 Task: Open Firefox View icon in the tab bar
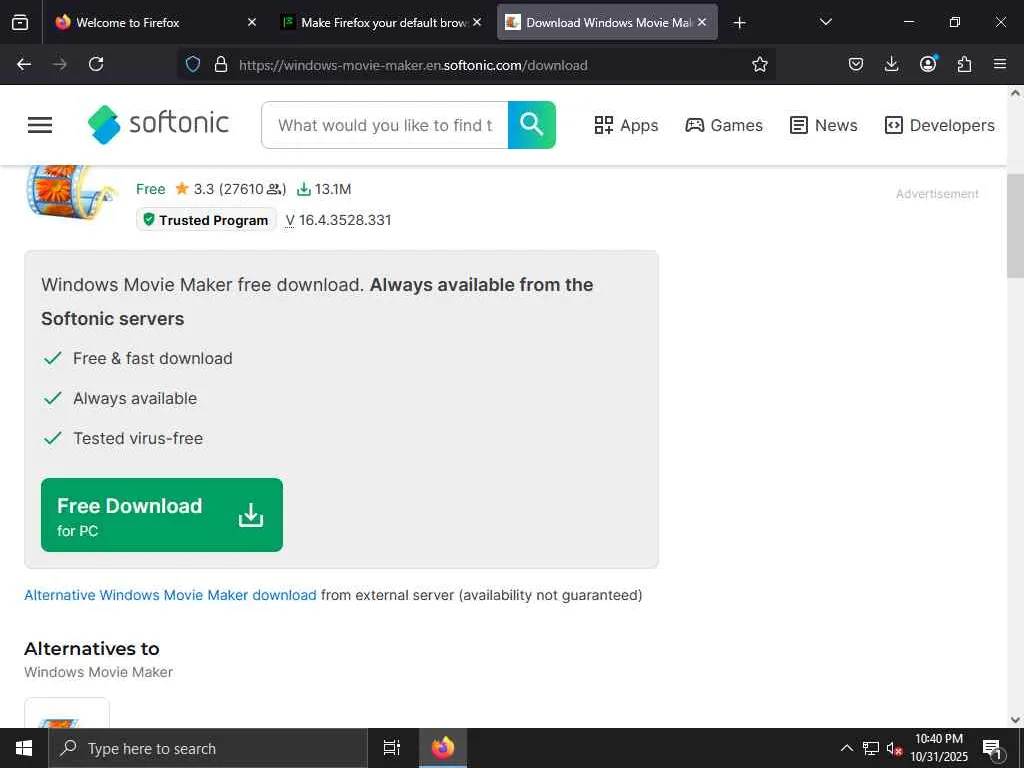[x=20, y=22]
